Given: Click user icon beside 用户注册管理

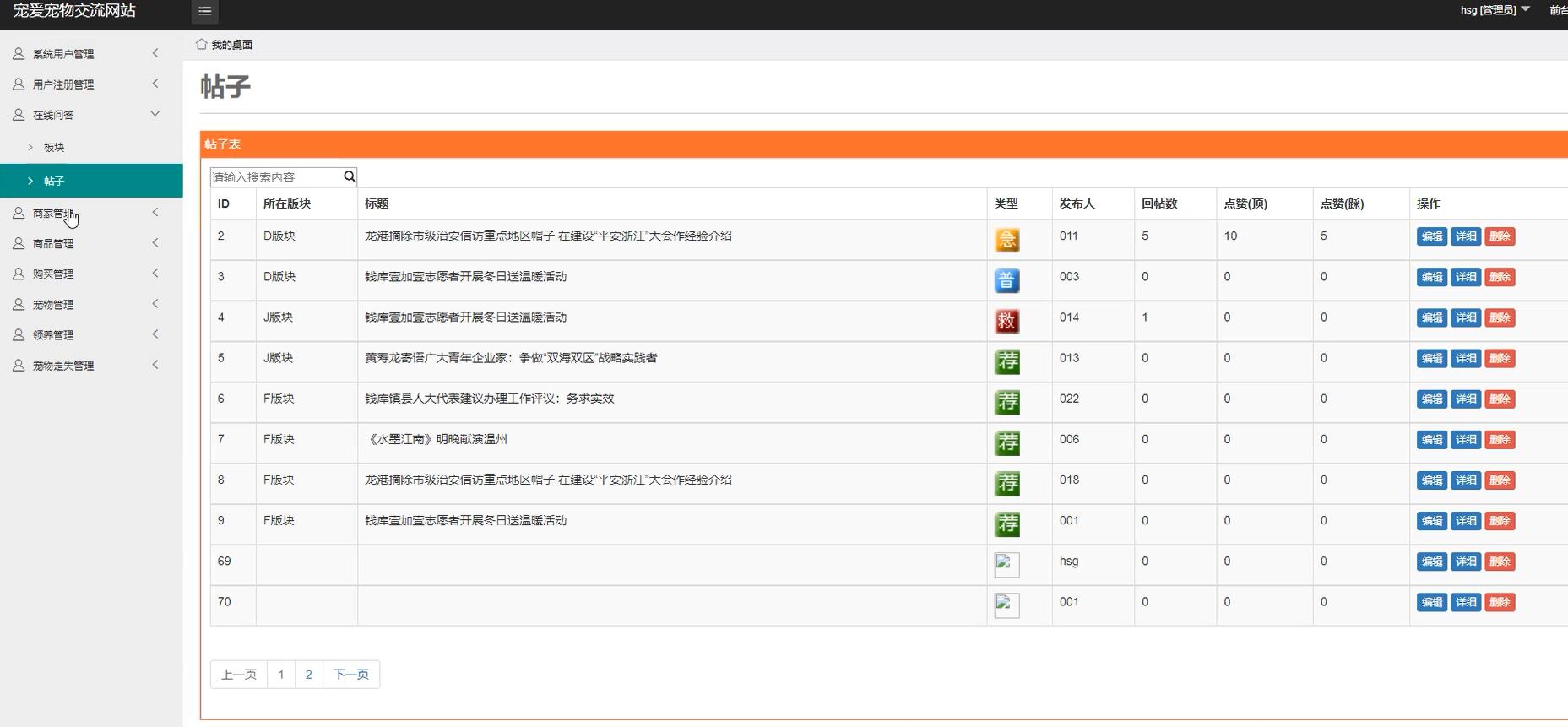Looking at the screenshot, I should (19, 84).
